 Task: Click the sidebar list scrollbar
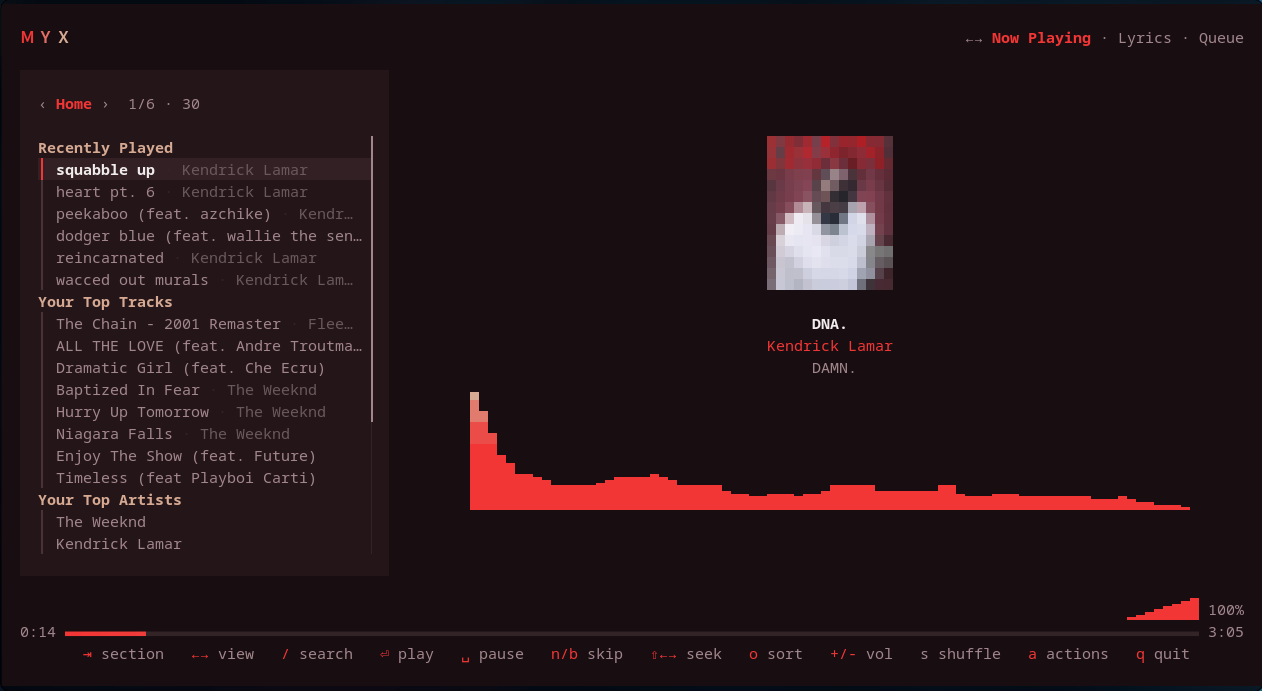click(372, 279)
